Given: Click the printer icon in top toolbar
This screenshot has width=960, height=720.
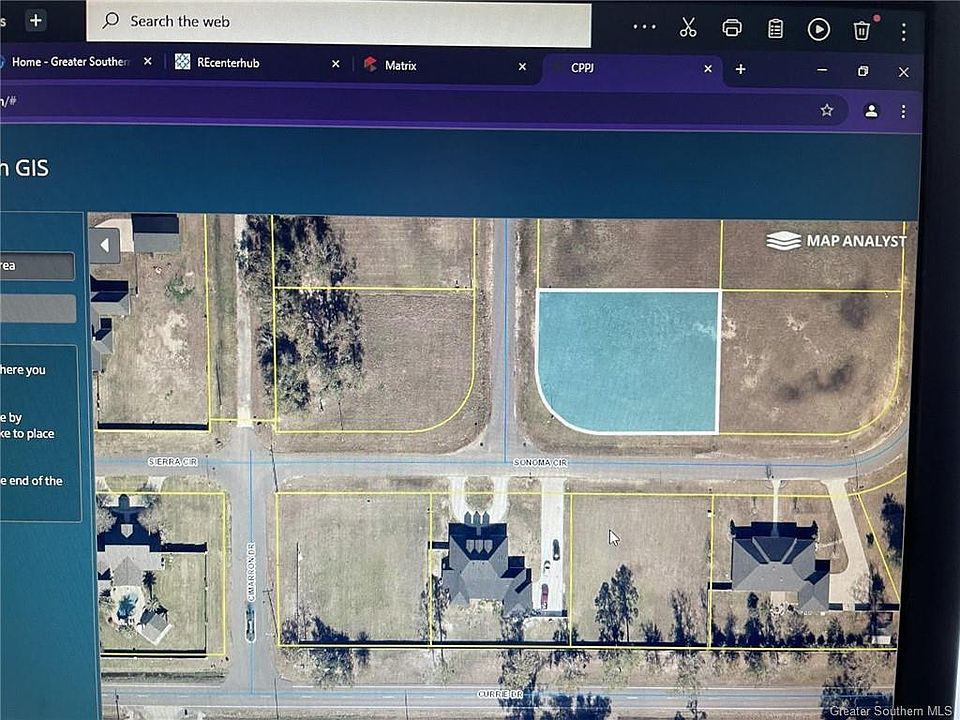Looking at the screenshot, I should [x=732, y=28].
